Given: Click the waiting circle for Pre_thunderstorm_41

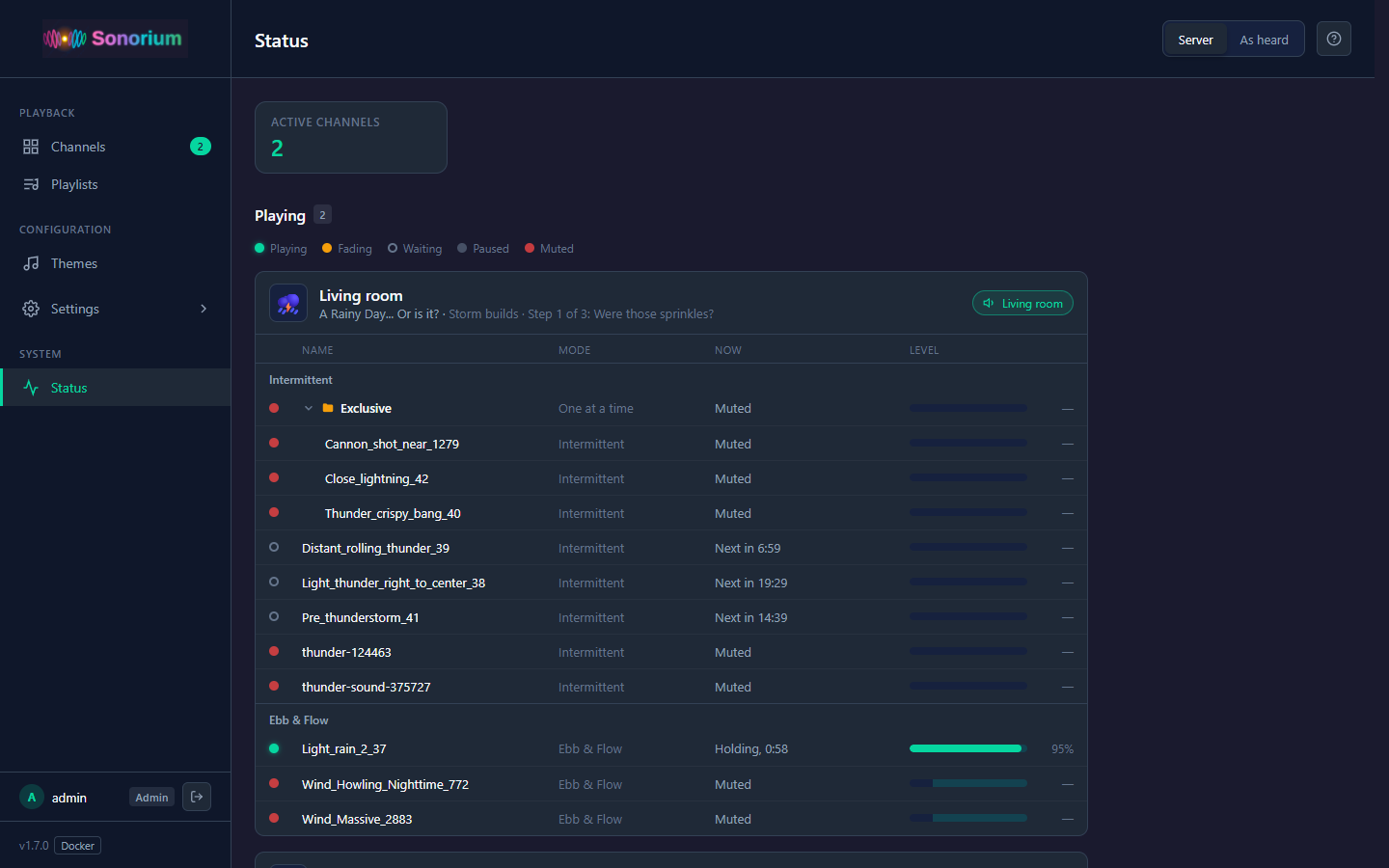Looking at the screenshot, I should click(x=274, y=616).
